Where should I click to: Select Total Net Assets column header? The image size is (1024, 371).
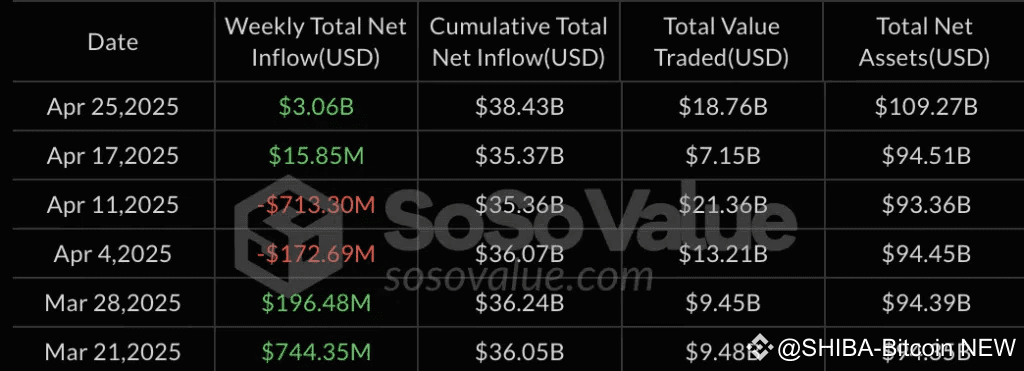click(x=924, y=42)
